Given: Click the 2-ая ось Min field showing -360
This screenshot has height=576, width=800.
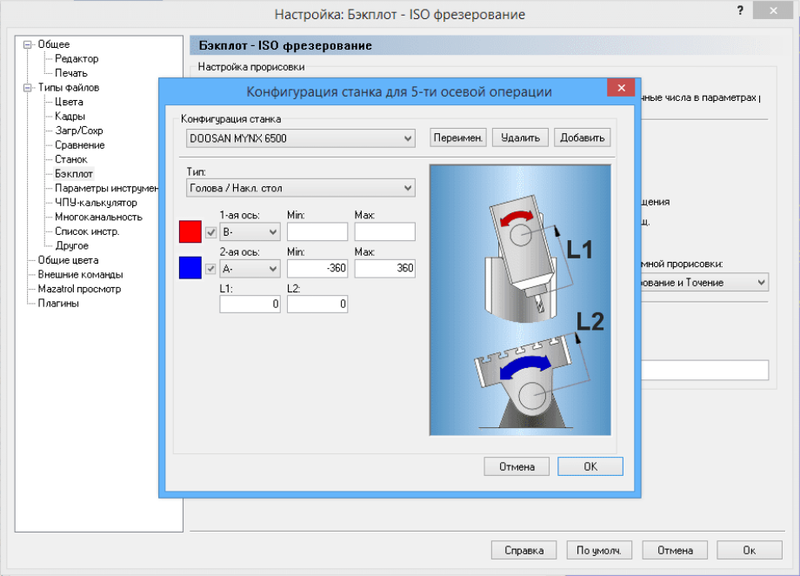Looking at the screenshot, I should [317, 268].
